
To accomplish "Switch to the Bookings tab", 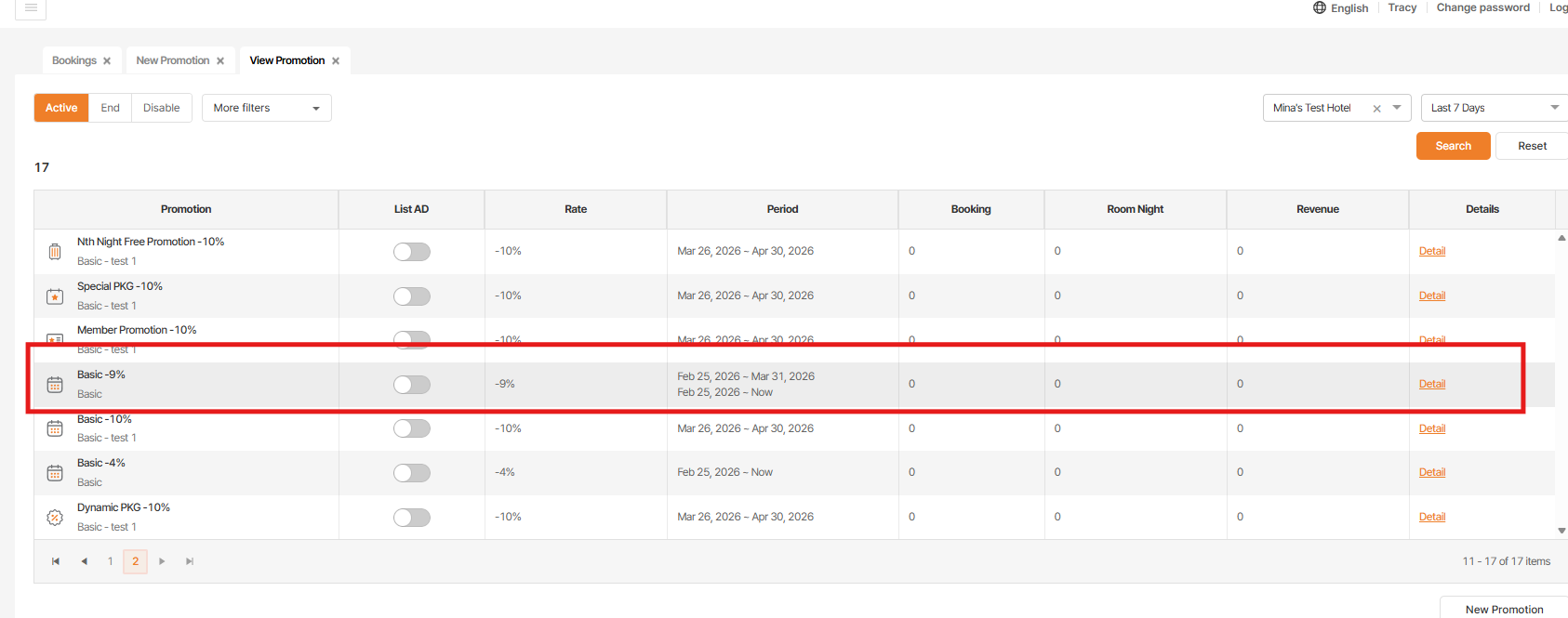I will click(x=73, y=60).
